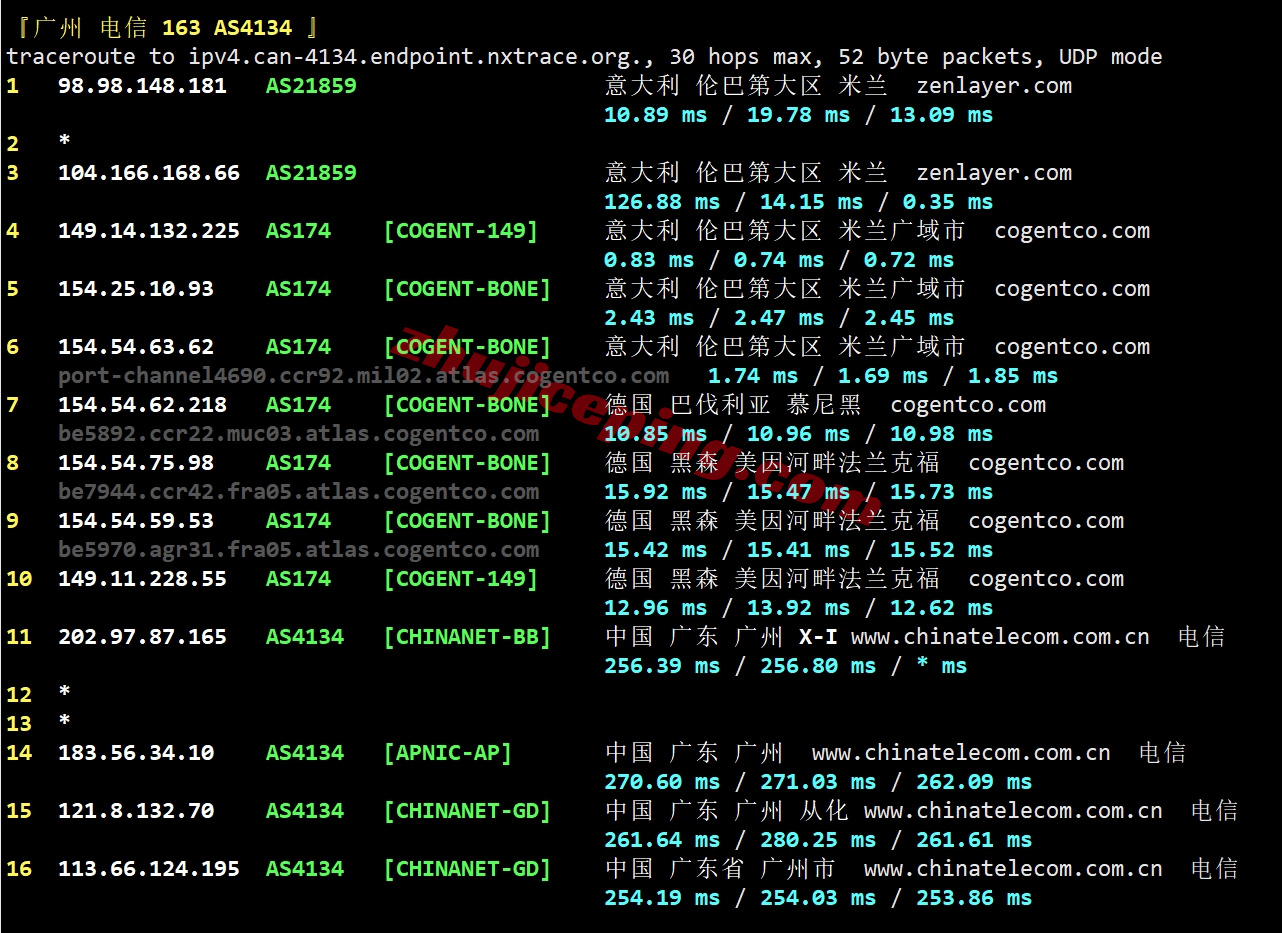This screenshot has width=1282, height=933.
Task: Select the timing line starting with 126.88 ms
Action: (x=798, y=202)
